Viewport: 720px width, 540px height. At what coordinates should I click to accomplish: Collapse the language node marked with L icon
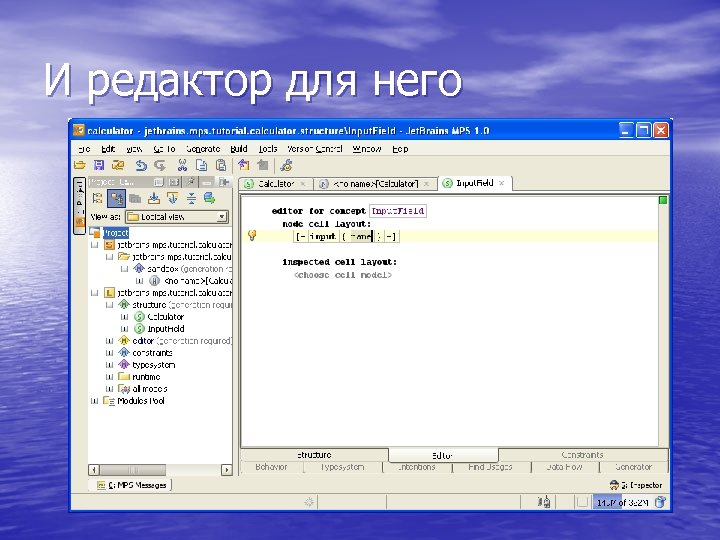pyautogui.click(x=95, y=292)
